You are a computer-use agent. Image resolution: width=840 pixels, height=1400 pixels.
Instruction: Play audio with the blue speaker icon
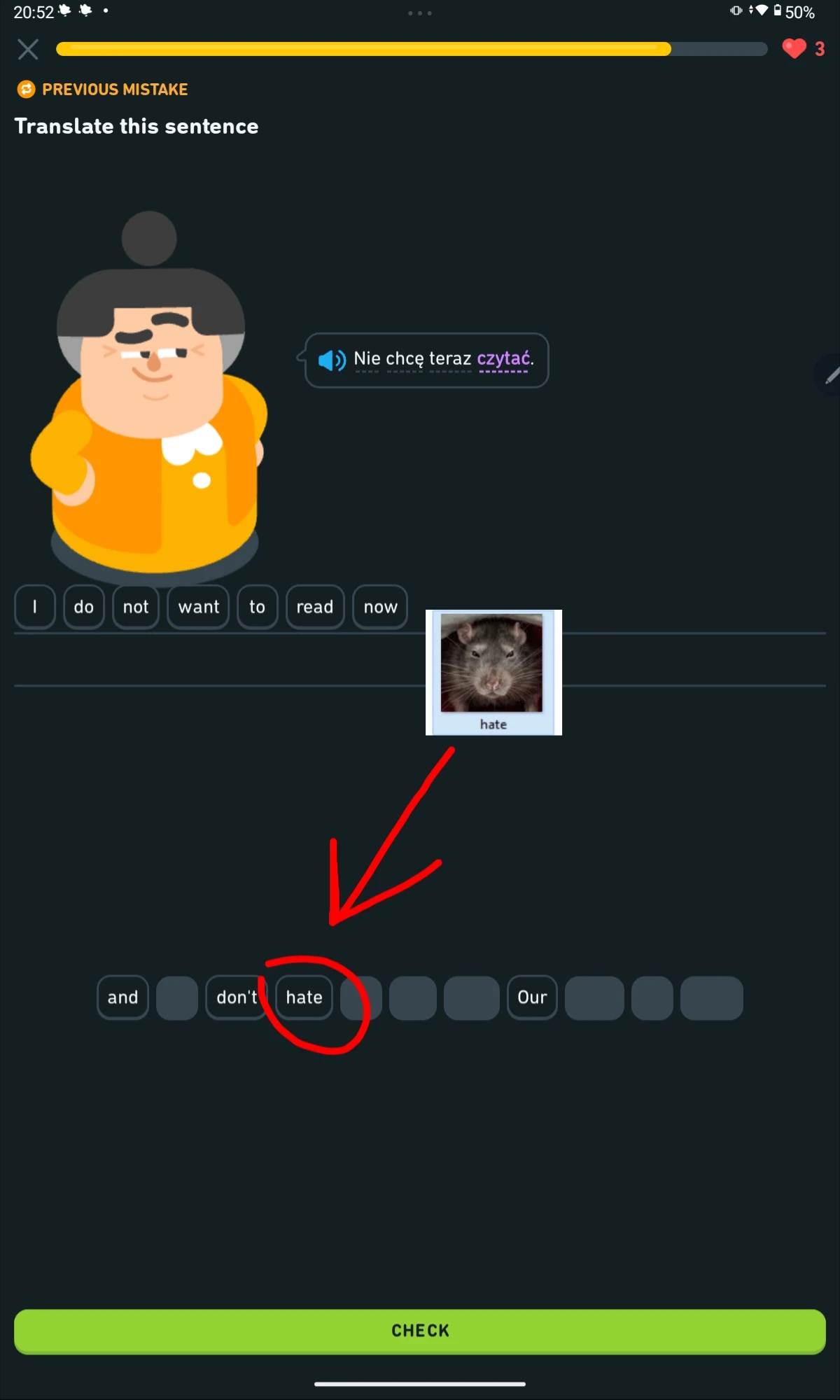point(332,360)
